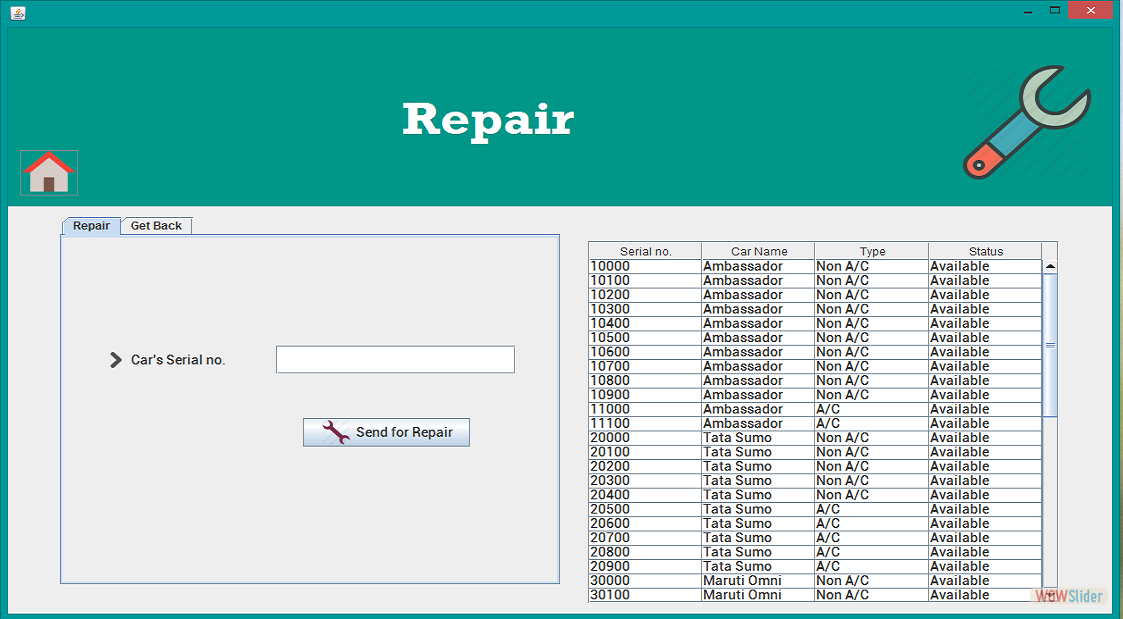1123x619 pixels.
Task: Click the Java app icon in title bar
Action: click(x=18, y=12)
